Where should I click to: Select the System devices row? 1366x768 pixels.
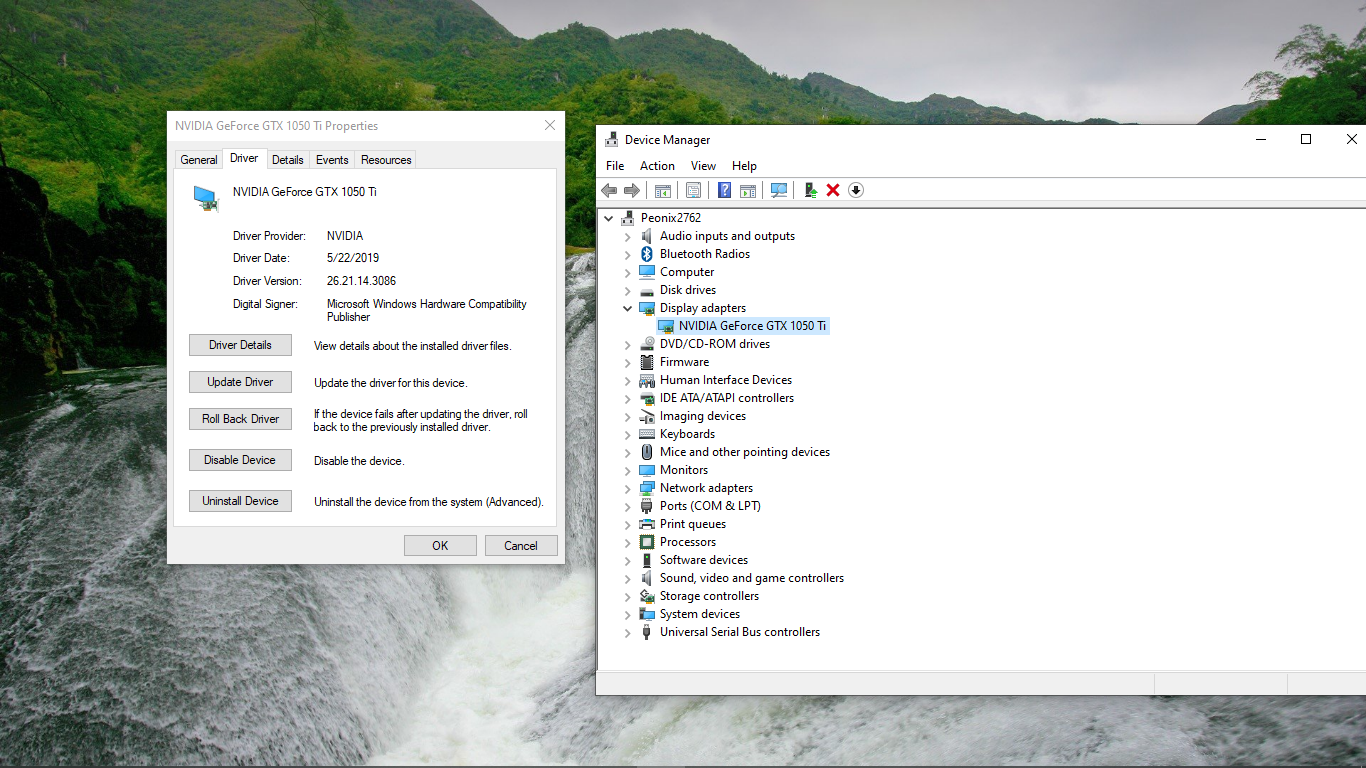coord(700,614)
